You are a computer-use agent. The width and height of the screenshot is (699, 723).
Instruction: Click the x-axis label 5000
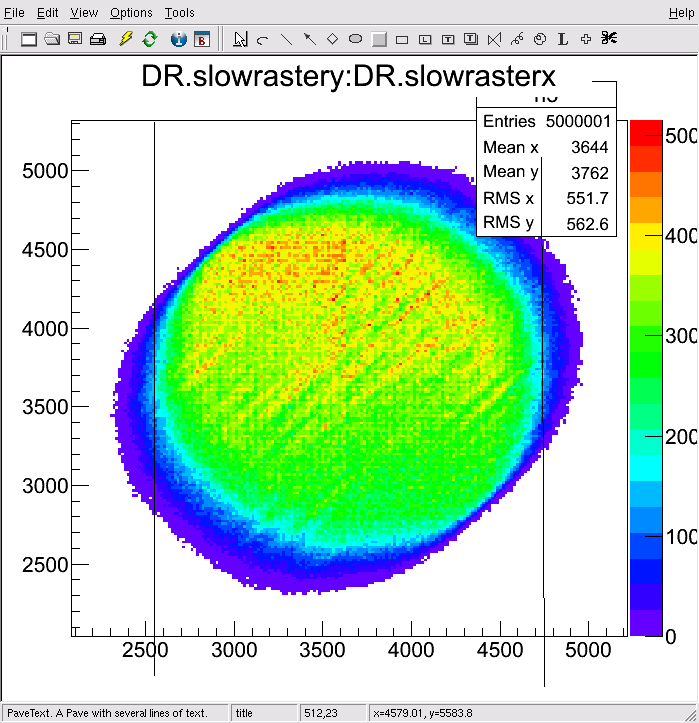click(x=588, y=650)
